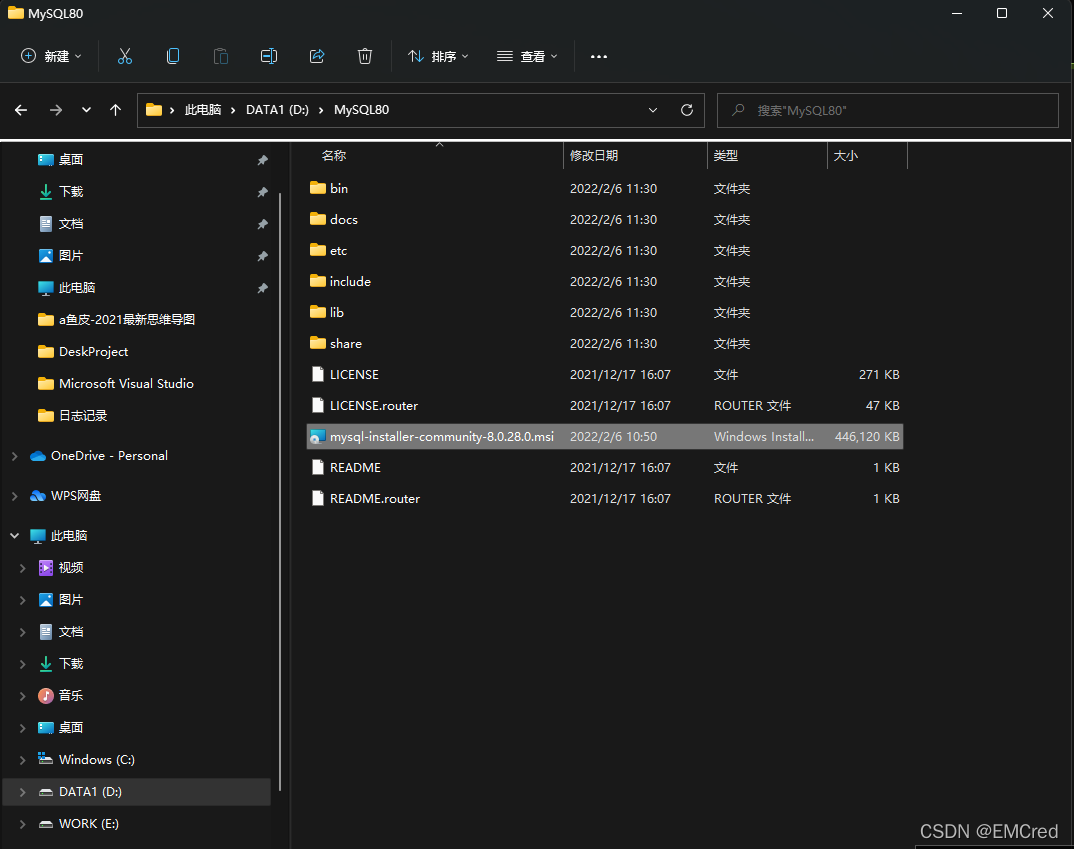Select the LICENSE file name
1074x849 pixels.
click(354, 375)
